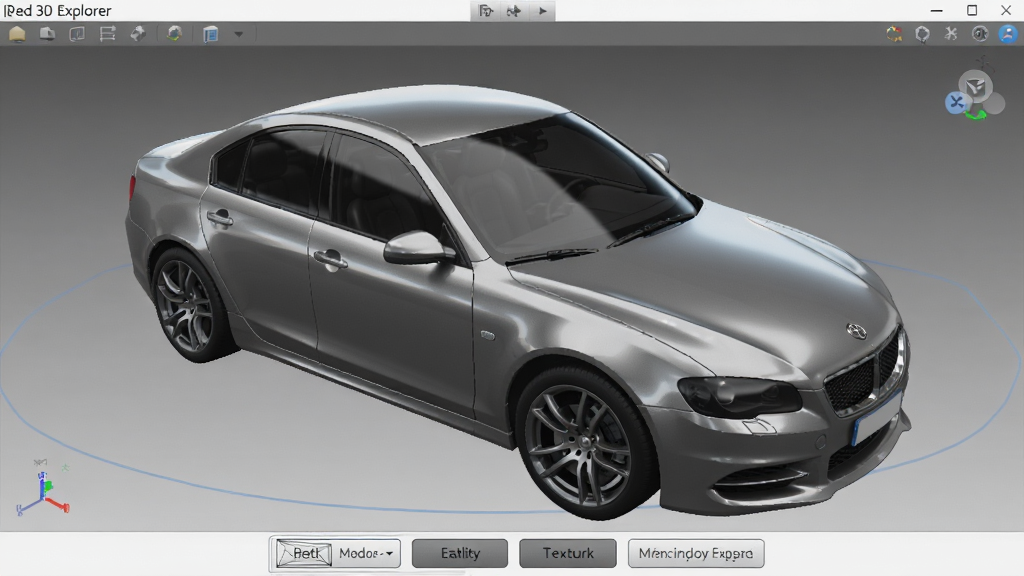Screen dimensions: 1024x576
Task: Click the driver side mirror on the car
Action: 416,248
